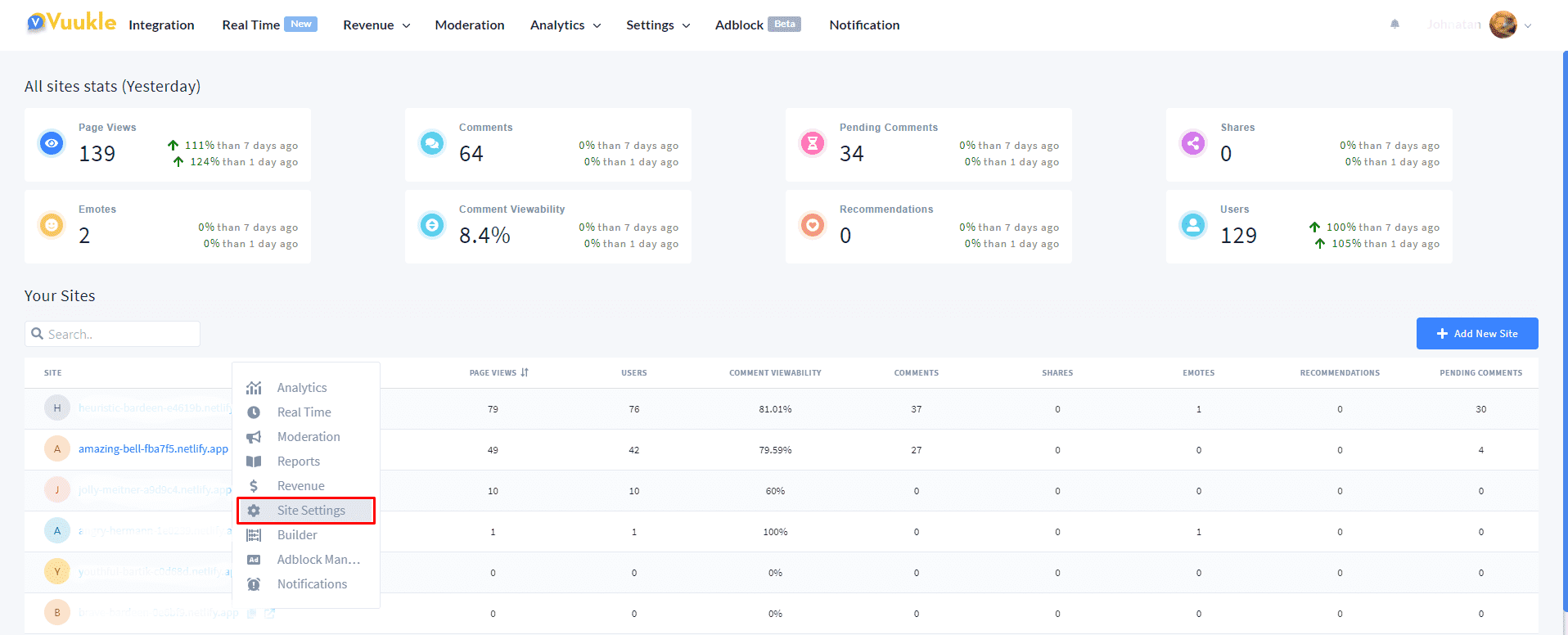
Task: Open the notification bell icon
Action: pyautogui.click(x=1395, y=25)
